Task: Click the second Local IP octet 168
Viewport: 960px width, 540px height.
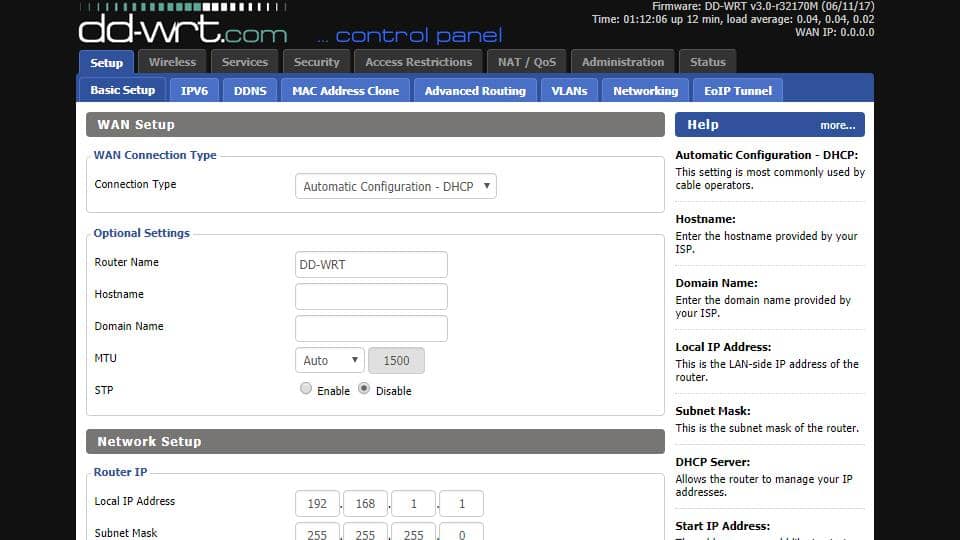Action: [365, 503]
